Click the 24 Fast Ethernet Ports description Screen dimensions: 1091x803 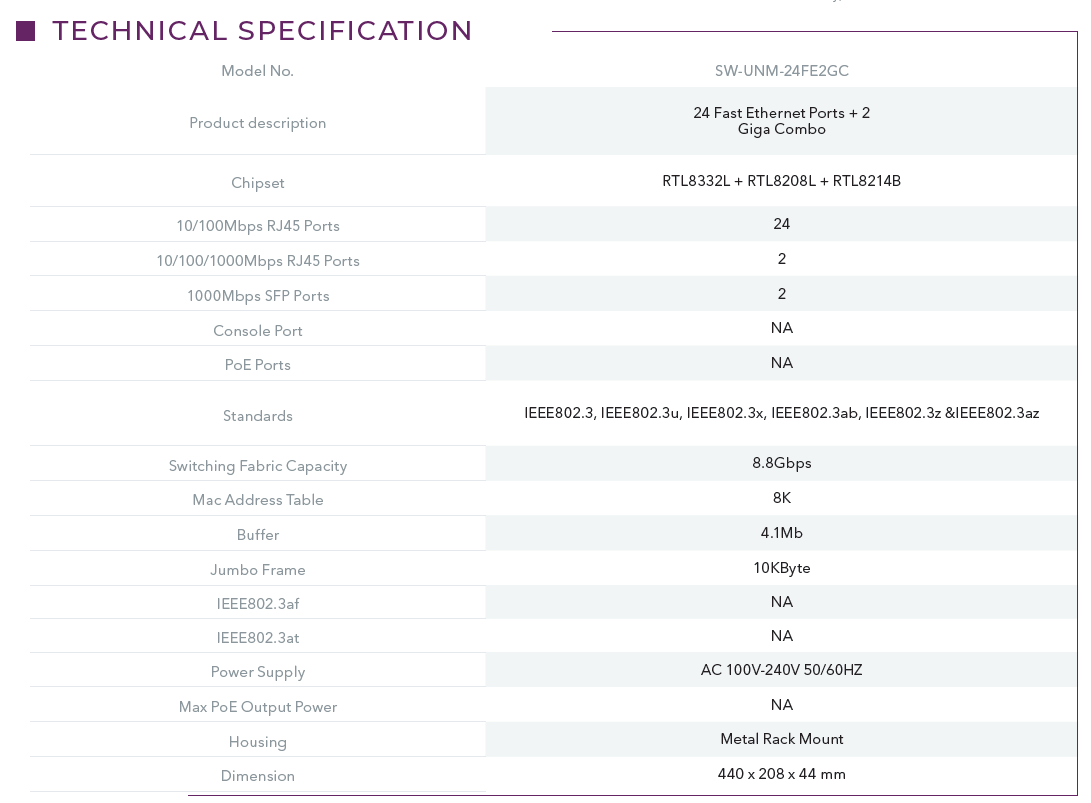pyautogui.click(x=781, y=121)
